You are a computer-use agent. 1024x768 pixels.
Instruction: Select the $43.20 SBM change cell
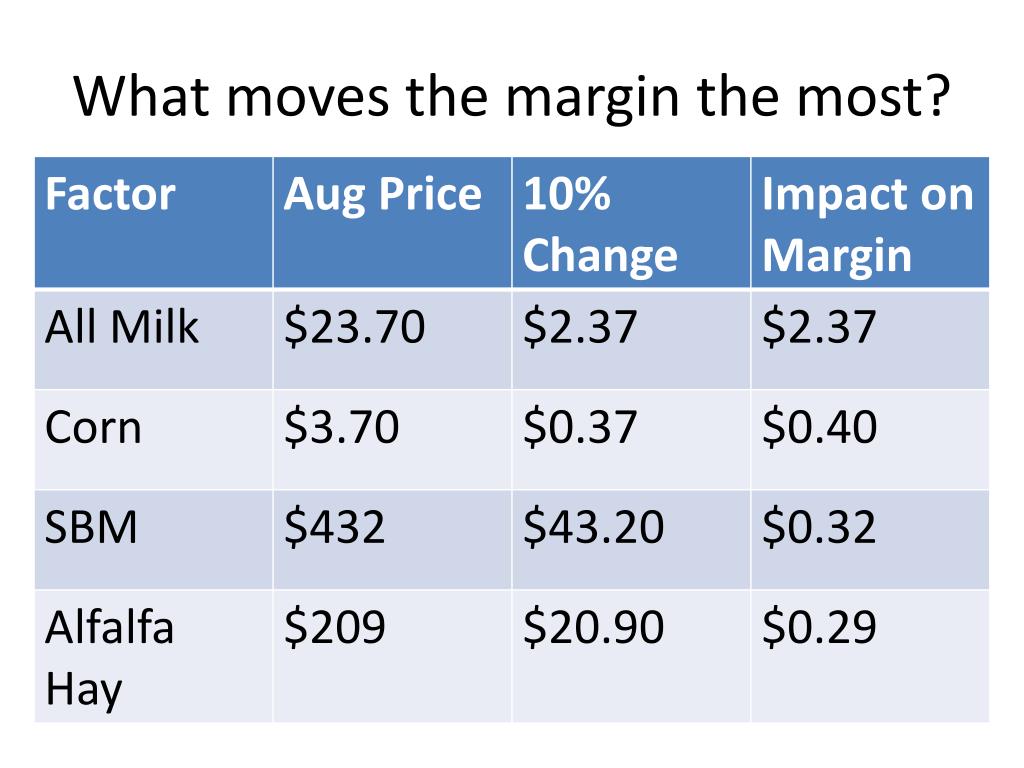coord(632,540)
